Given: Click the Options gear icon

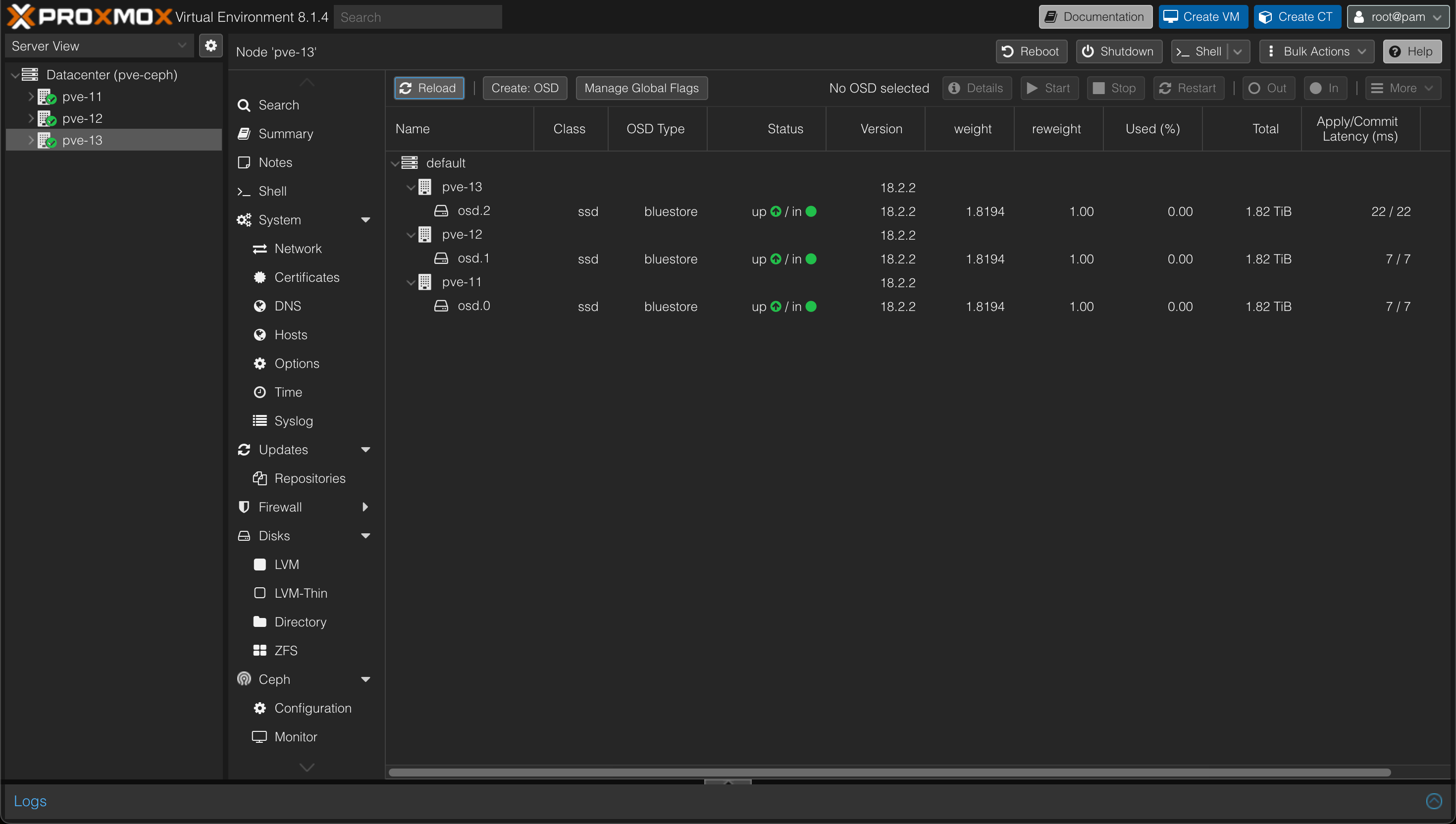Looking at the screenshot, I should (260, 363).
